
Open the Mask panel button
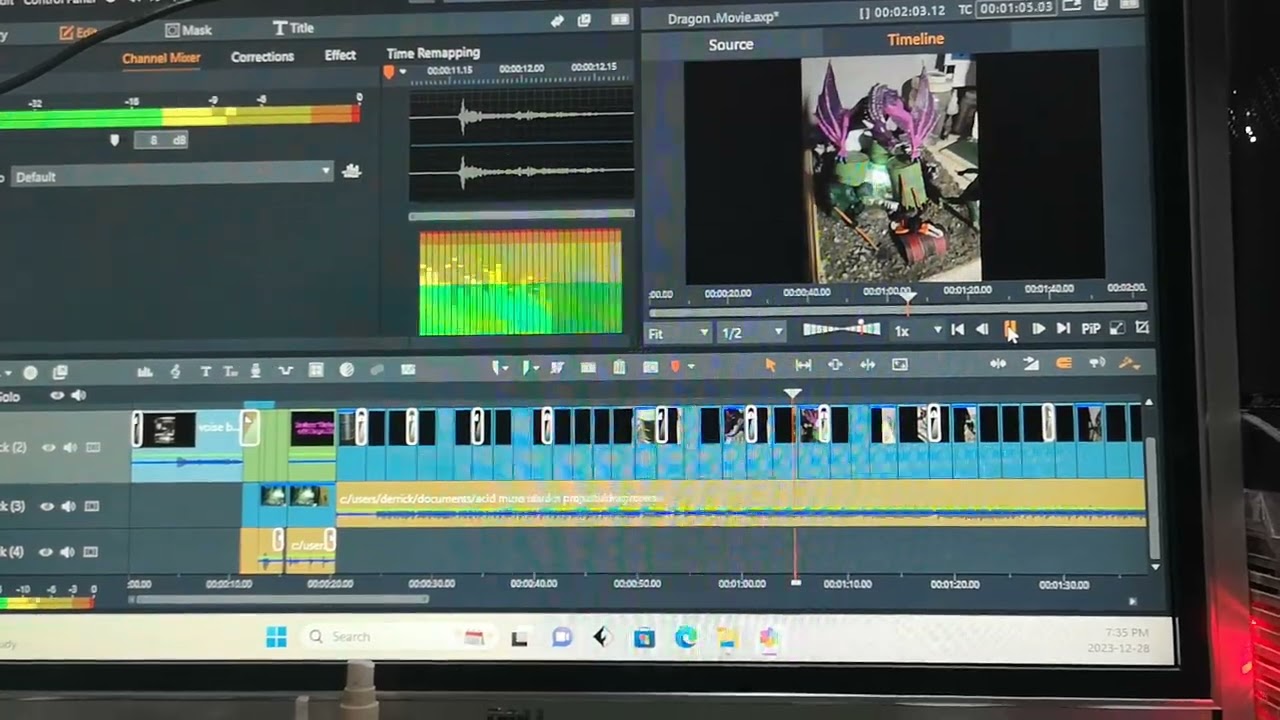point(188,30)
